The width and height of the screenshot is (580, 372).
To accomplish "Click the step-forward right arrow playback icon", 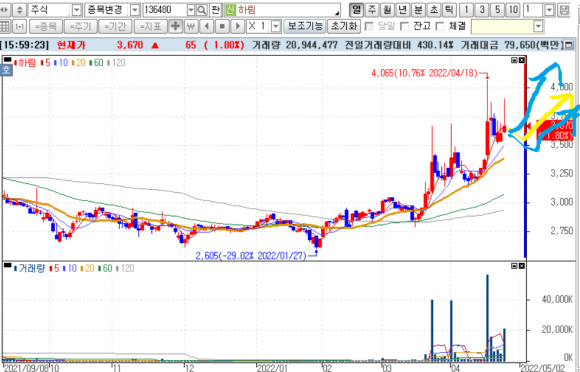I will pyautogui.click(x=237, y=26).
